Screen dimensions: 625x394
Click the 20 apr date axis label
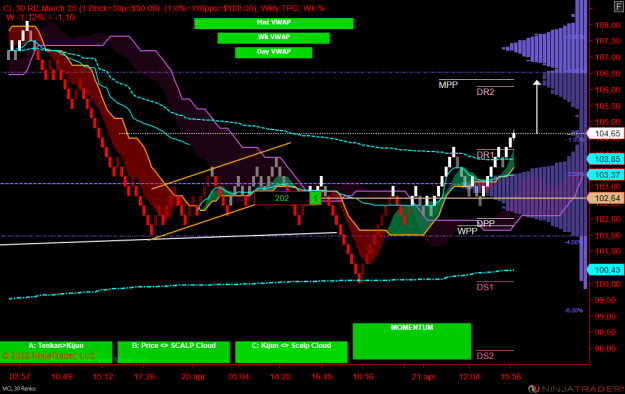coord(193,377)
